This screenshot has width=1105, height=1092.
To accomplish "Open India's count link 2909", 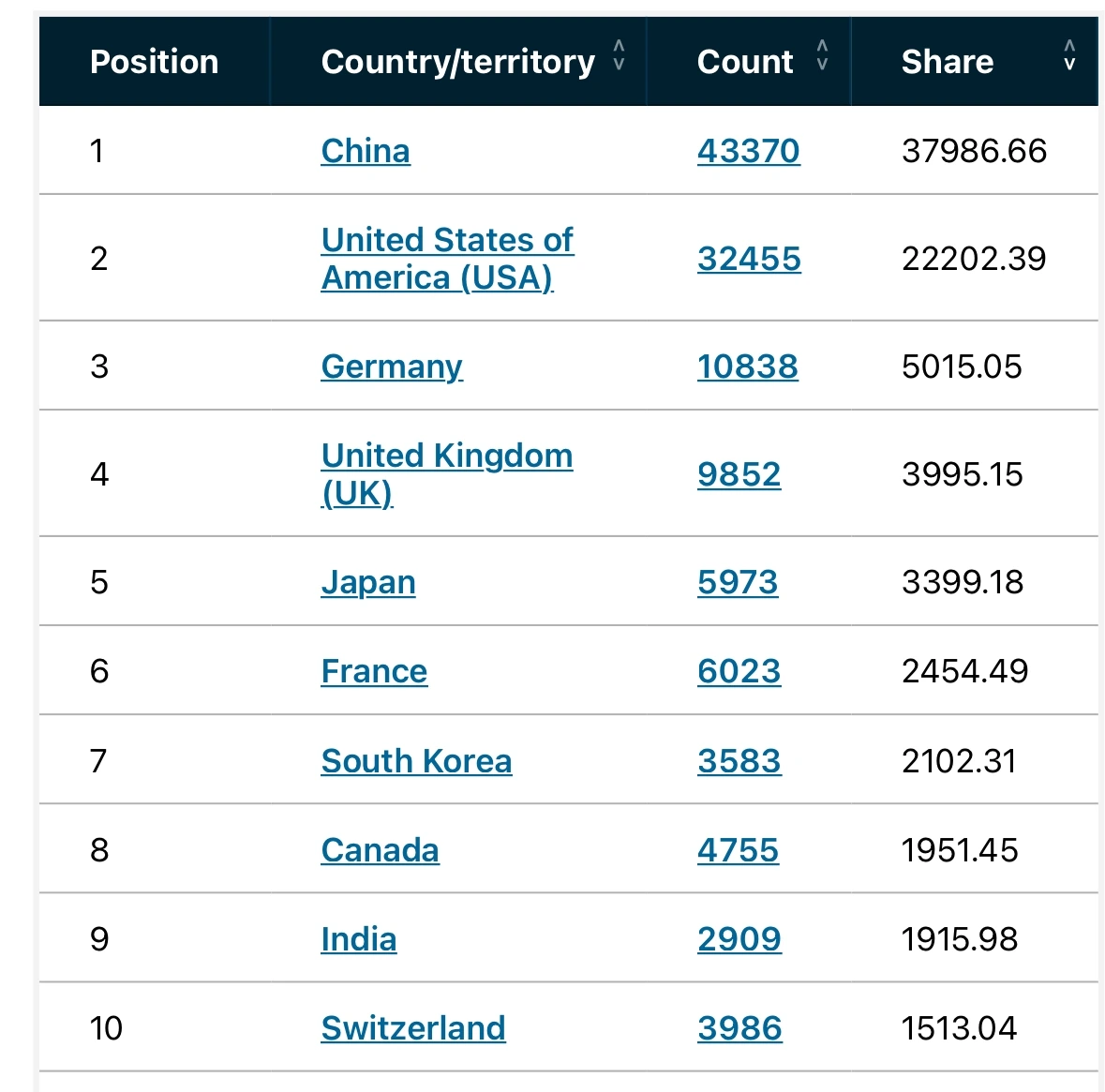I will point(739,939).
